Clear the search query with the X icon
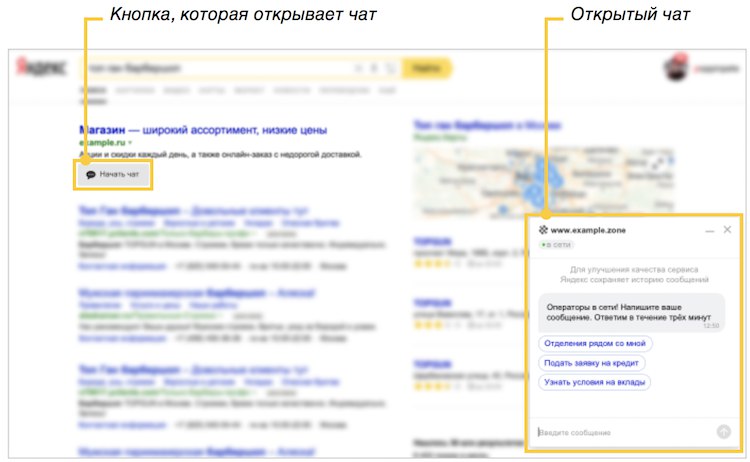 pyautogui.click(x=358, y=68)
